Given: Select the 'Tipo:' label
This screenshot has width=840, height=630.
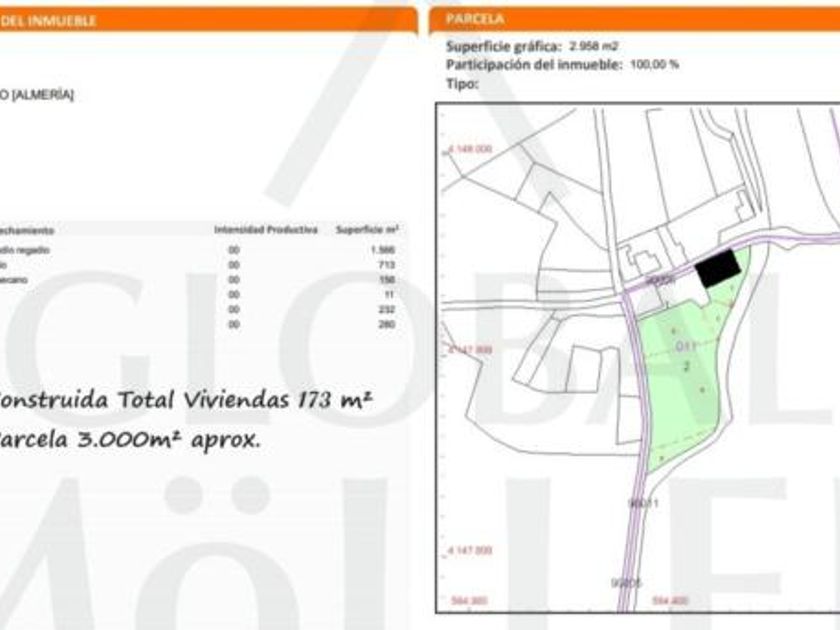Looking at the screenshot, I should coord(462,84).
